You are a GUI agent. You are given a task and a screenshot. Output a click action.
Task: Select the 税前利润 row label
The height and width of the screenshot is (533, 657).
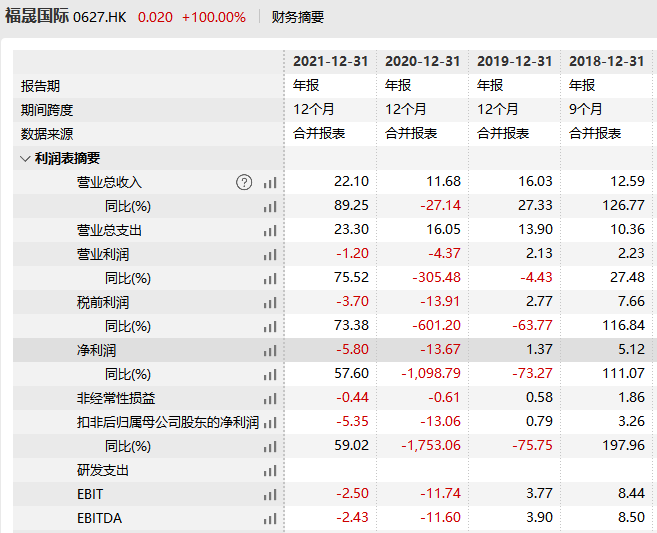click(103, 302)
